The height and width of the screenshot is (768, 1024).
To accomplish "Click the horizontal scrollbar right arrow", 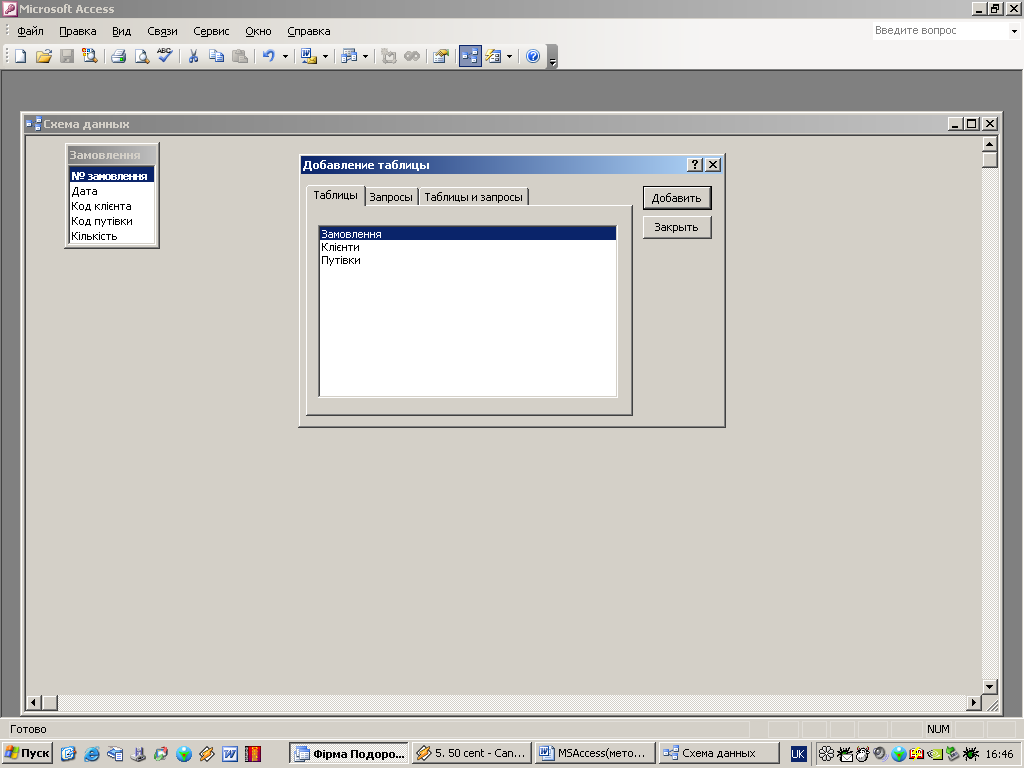I will [x=974, y=703].
